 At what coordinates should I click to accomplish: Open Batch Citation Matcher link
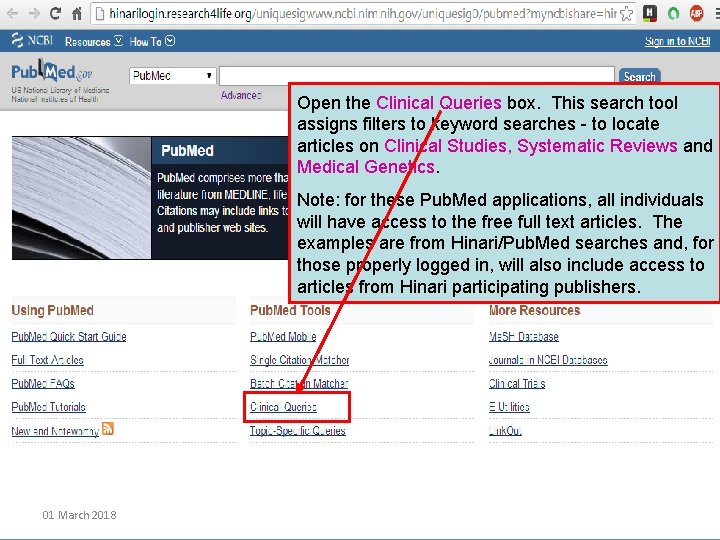pyautogui.click(x=299, y=383)
